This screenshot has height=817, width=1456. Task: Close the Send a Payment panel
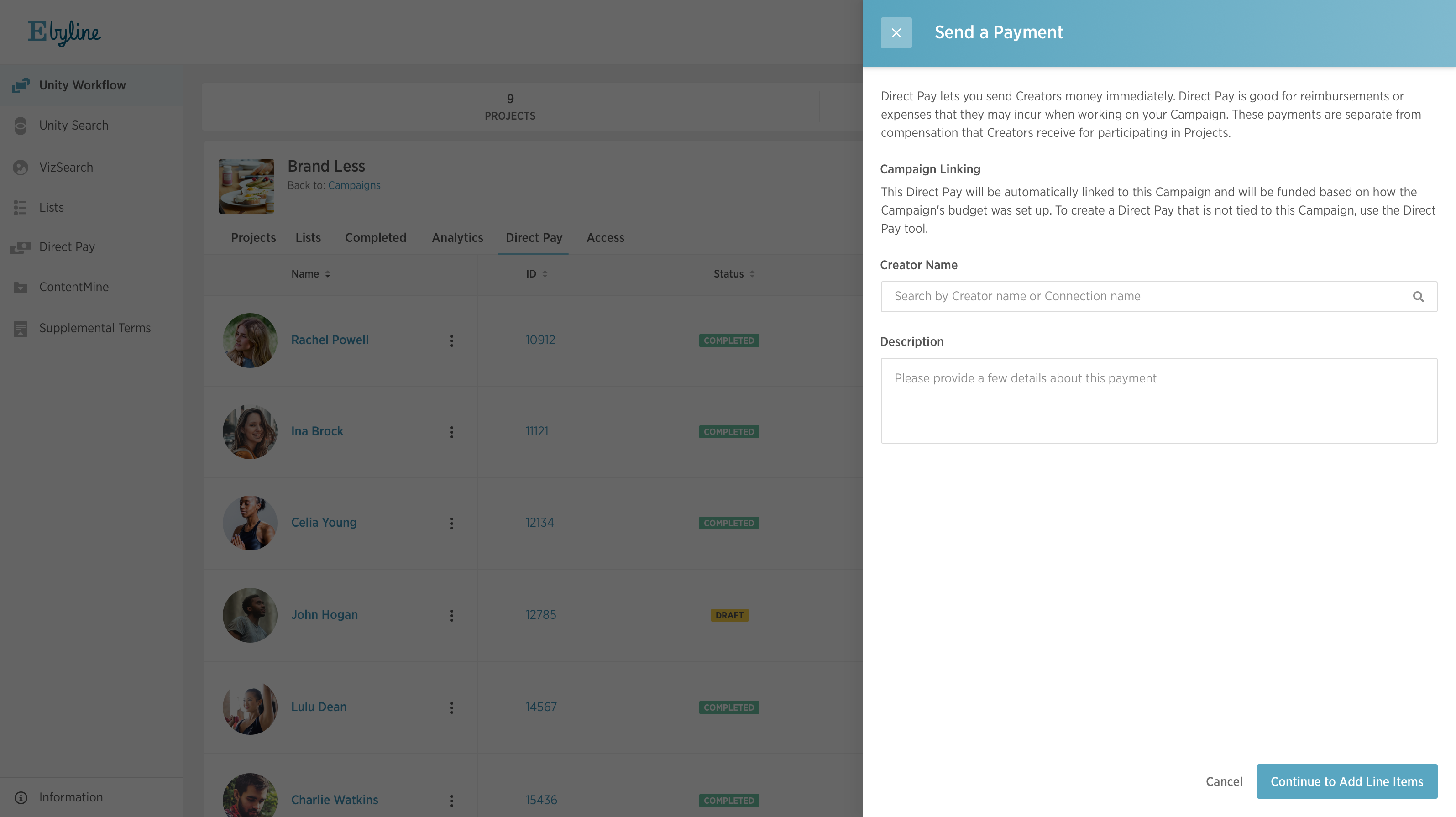click(896, 33)
